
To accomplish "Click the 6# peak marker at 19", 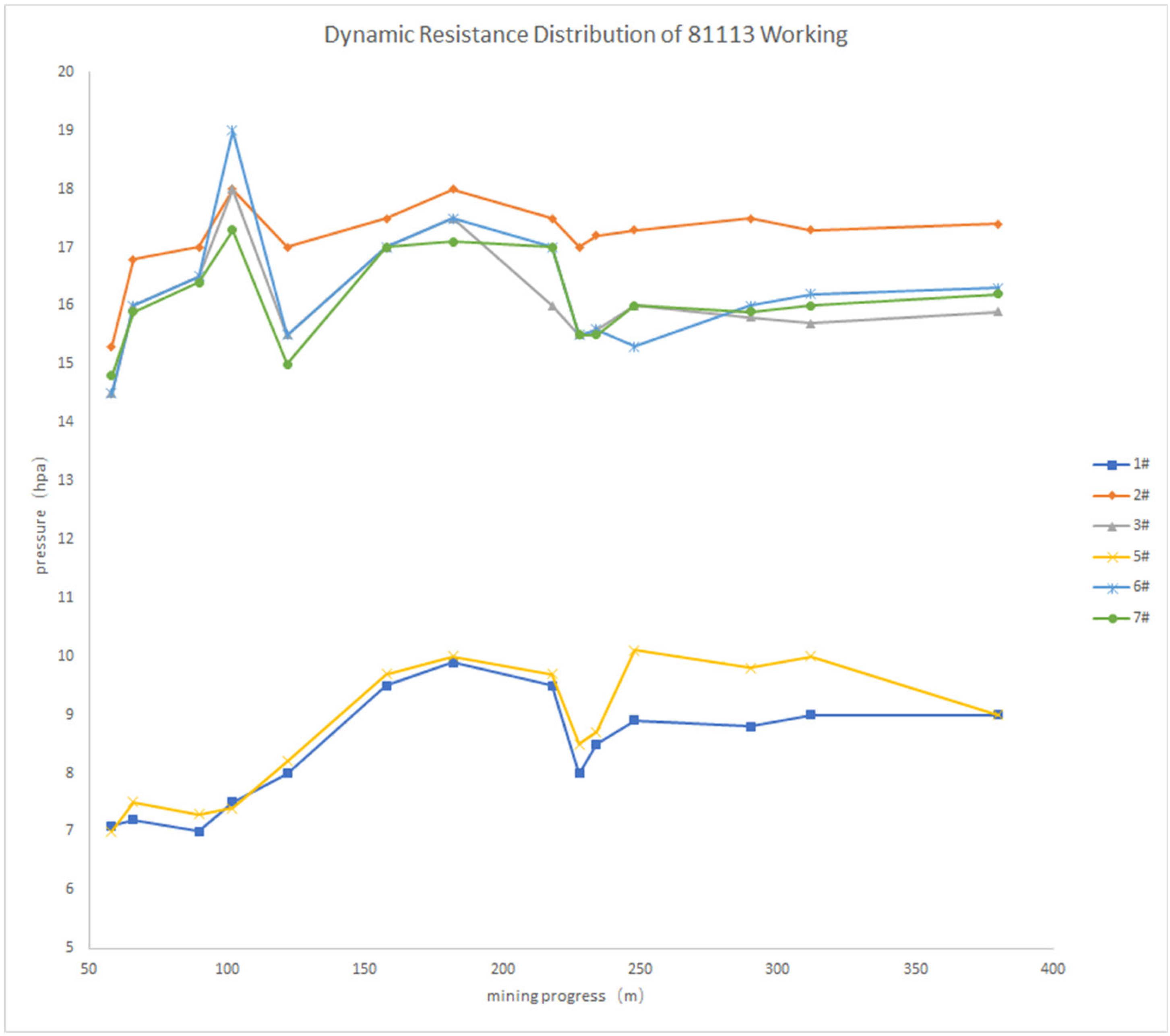I will point(232,131).
